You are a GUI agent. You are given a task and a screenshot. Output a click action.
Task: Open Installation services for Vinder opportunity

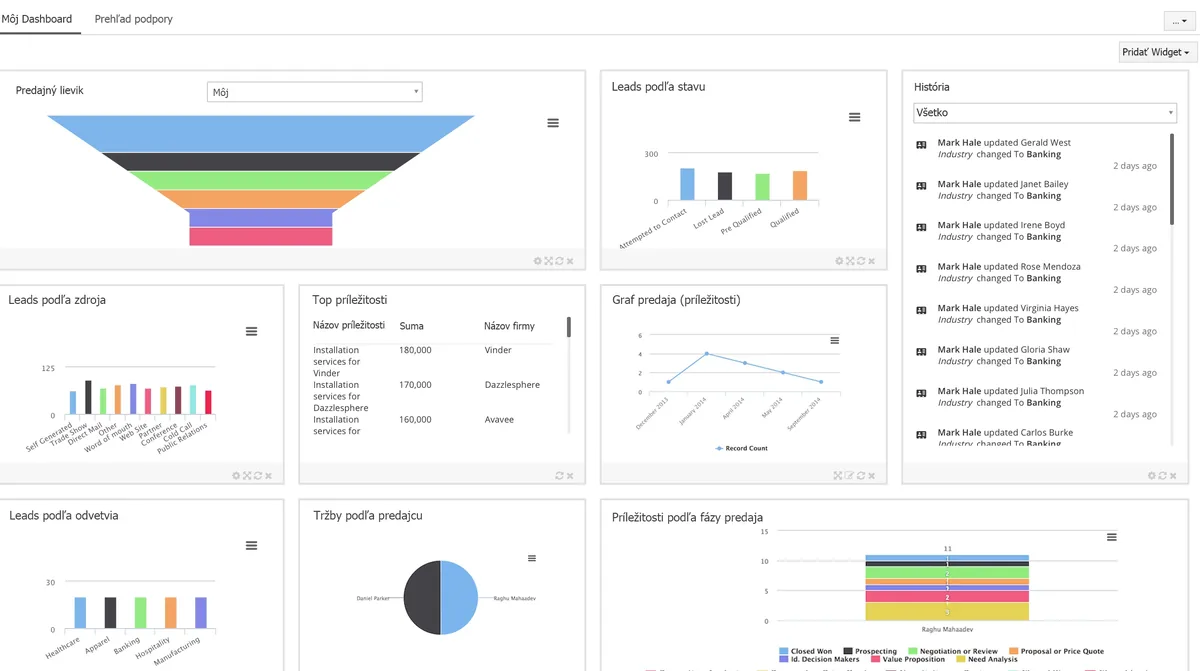(x=337, y=361)
